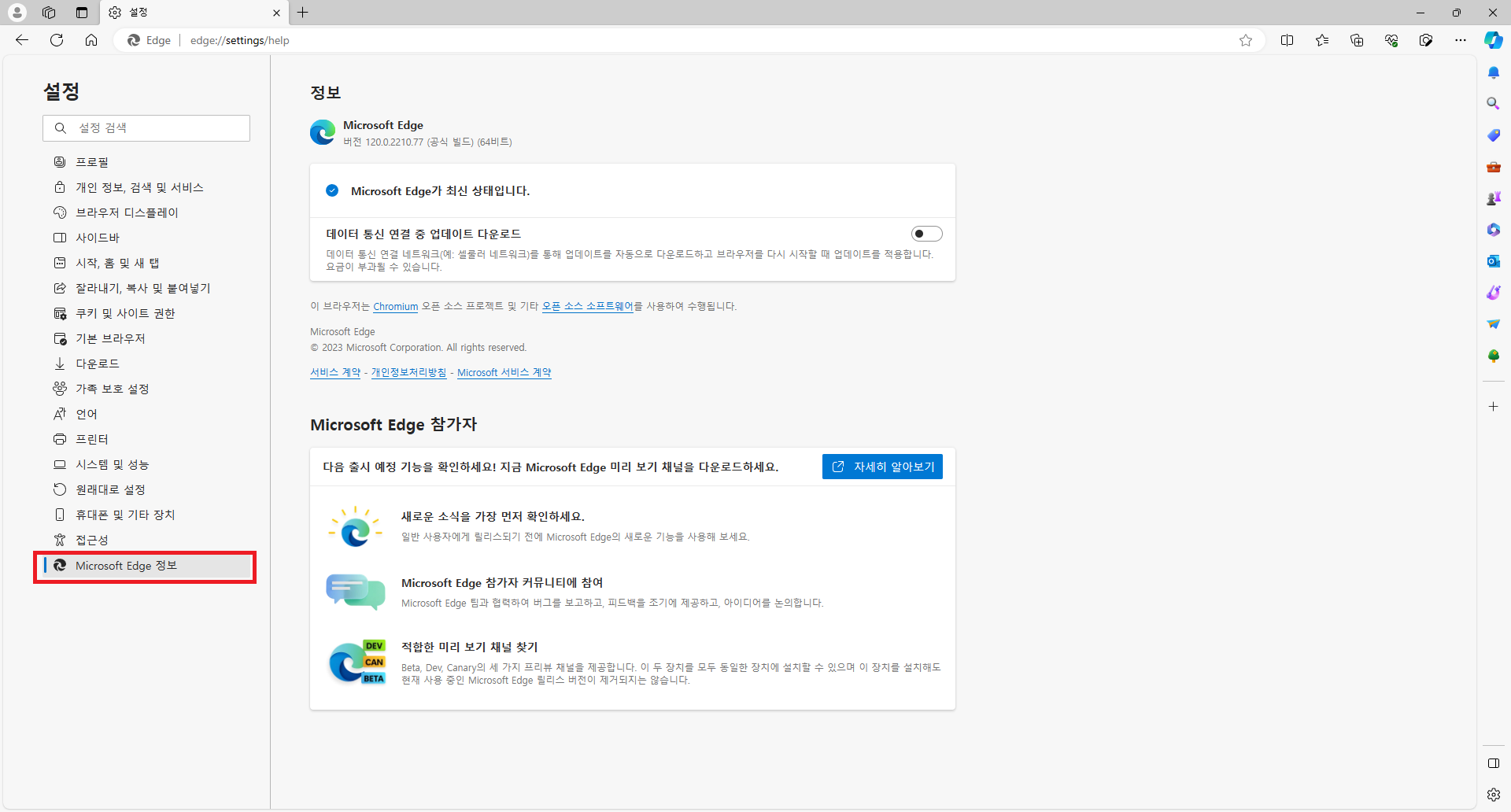
Task: Click Microsoft Edge 참가자 커뮤니티에 참여 heading
Action: (502, 583)
